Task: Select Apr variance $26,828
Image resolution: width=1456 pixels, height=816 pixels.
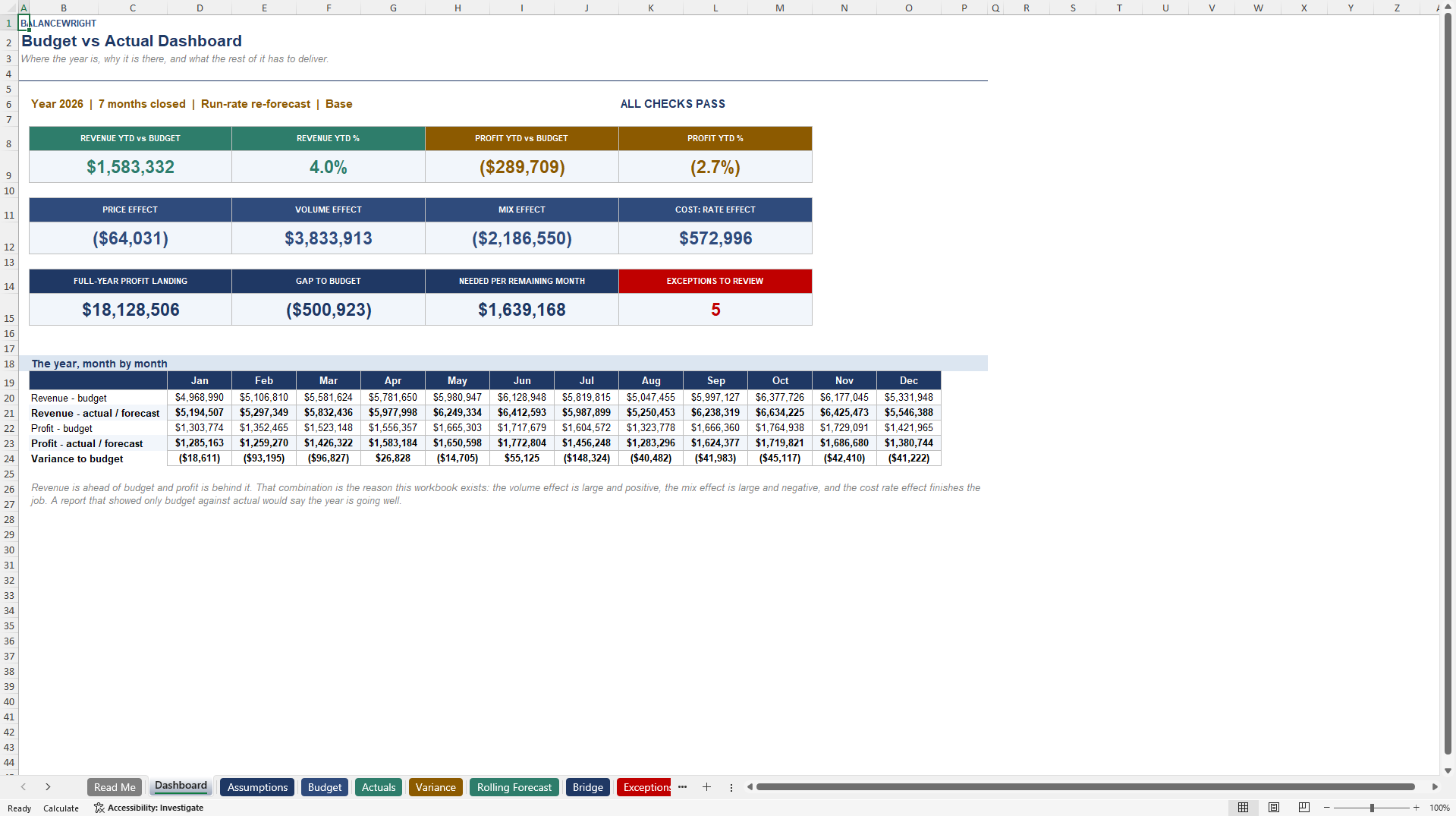Action: [393, 458]
